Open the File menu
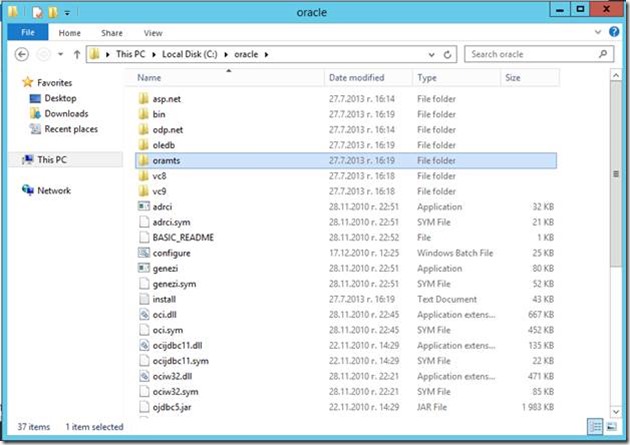The height and width of the screenshot is (445, 630). pyautogui.click(x=27, y=33)
